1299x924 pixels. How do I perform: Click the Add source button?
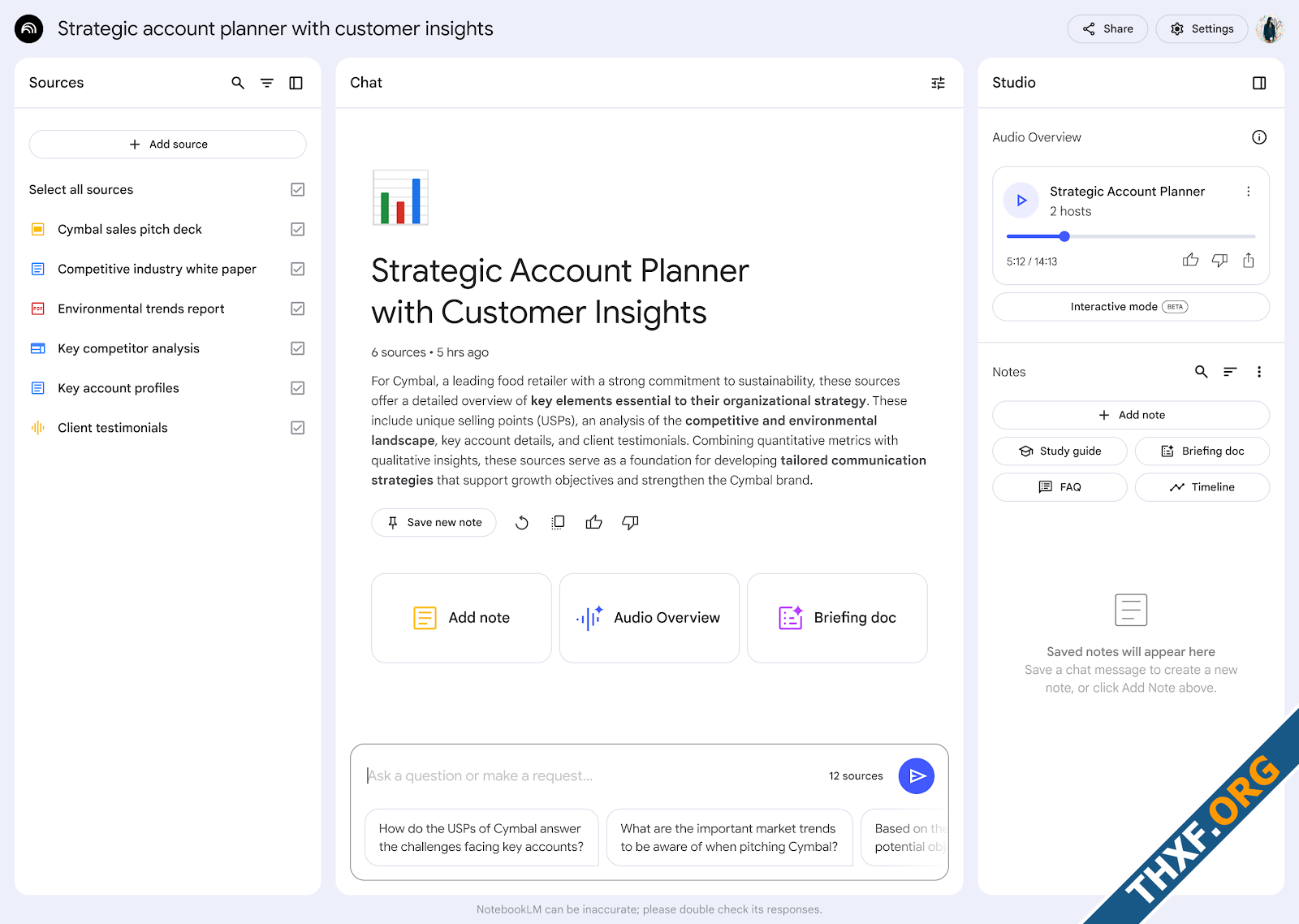point(168,145)
